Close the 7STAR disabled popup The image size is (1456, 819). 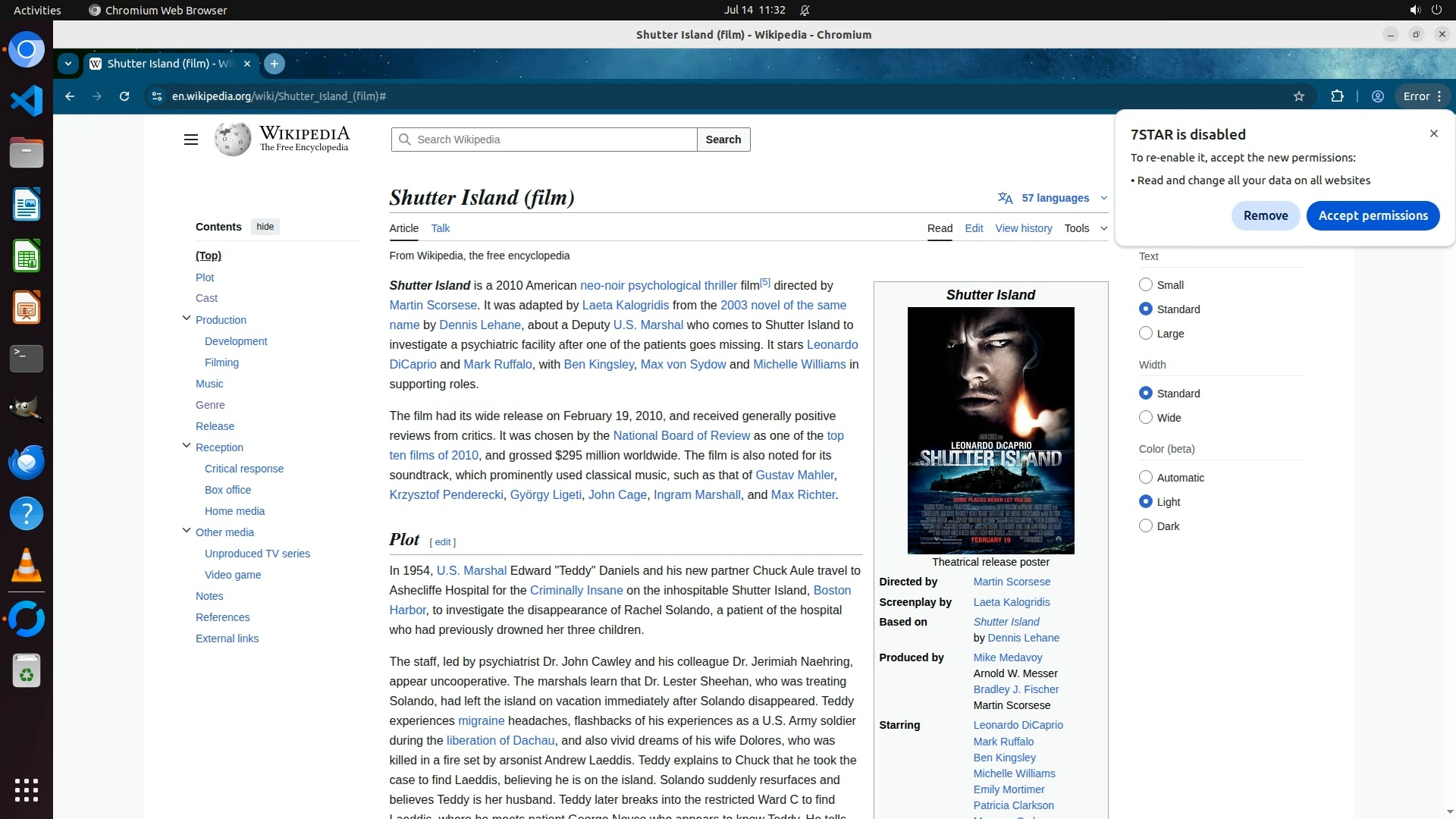tap(1433, 133)
